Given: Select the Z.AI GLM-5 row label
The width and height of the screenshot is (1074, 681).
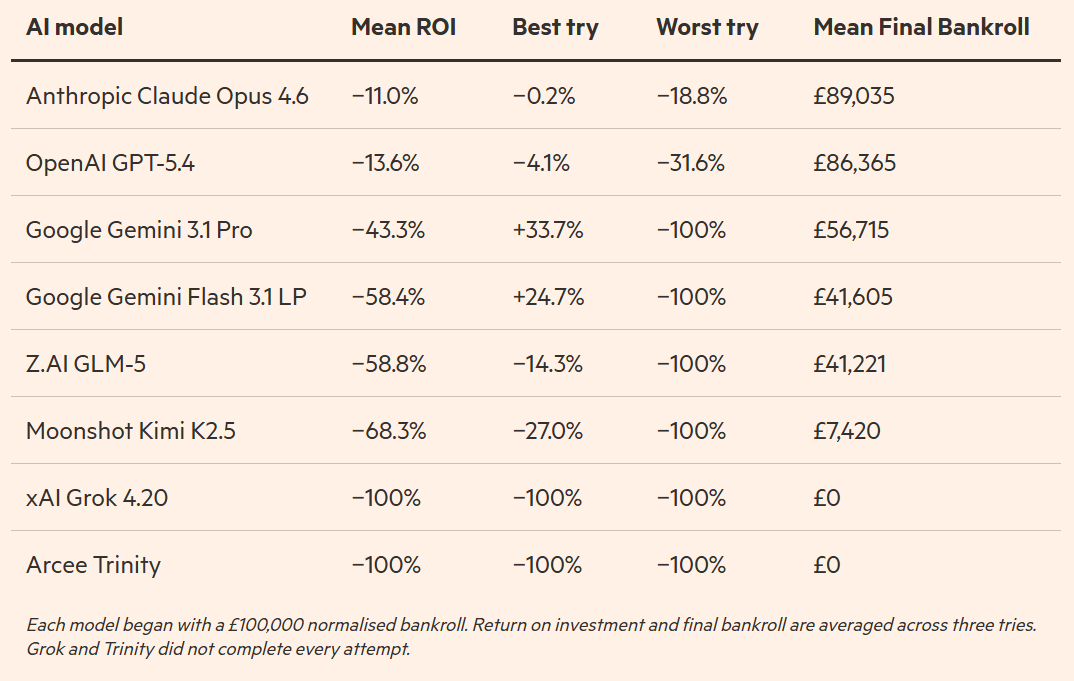Looking at the screenshot, I should pyautogui.click(x=86, y=364).
